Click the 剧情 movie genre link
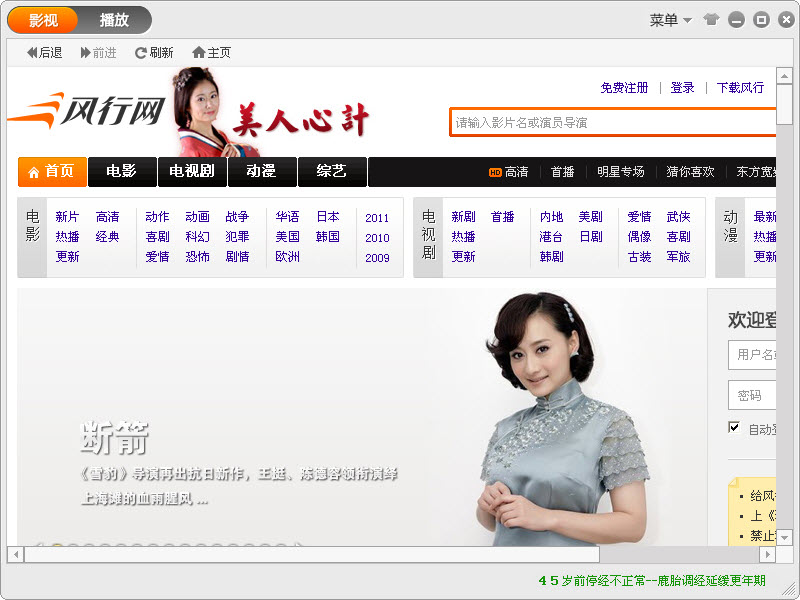Viewport: 800px width, 600px height. pos(237,257)
